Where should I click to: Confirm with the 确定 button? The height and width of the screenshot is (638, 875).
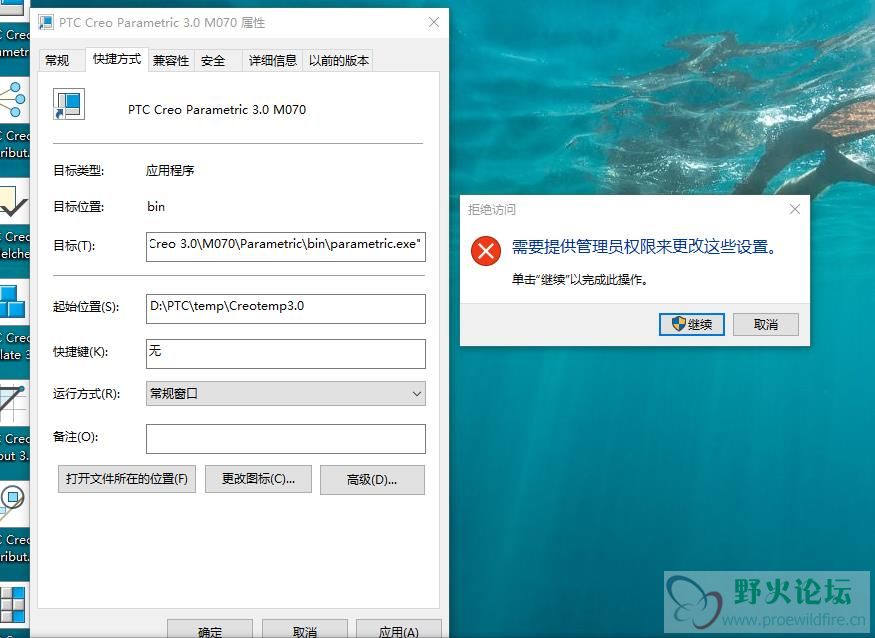coord(210,630)
